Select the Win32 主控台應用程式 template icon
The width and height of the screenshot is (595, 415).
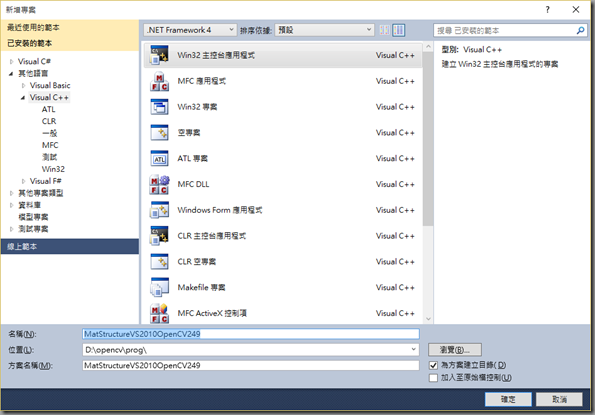pyautogui.click(x=159, y=55)
